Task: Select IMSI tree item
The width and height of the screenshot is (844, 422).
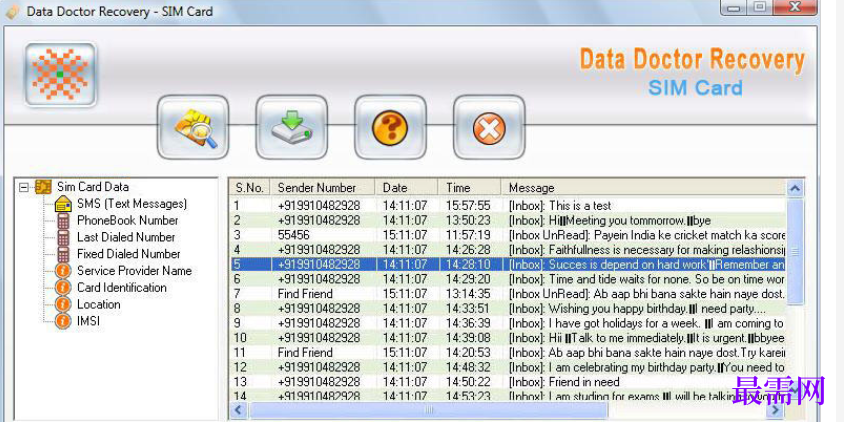Action: (88, 321)
